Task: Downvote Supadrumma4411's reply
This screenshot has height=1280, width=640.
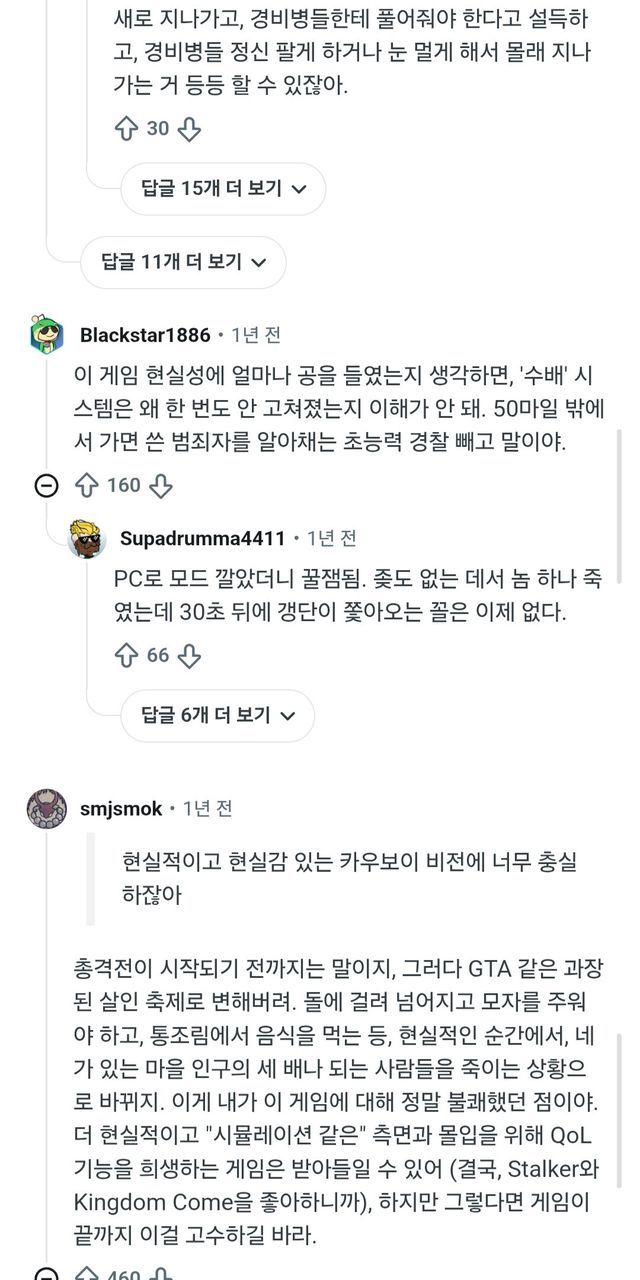Action: (x=189, y=655)
